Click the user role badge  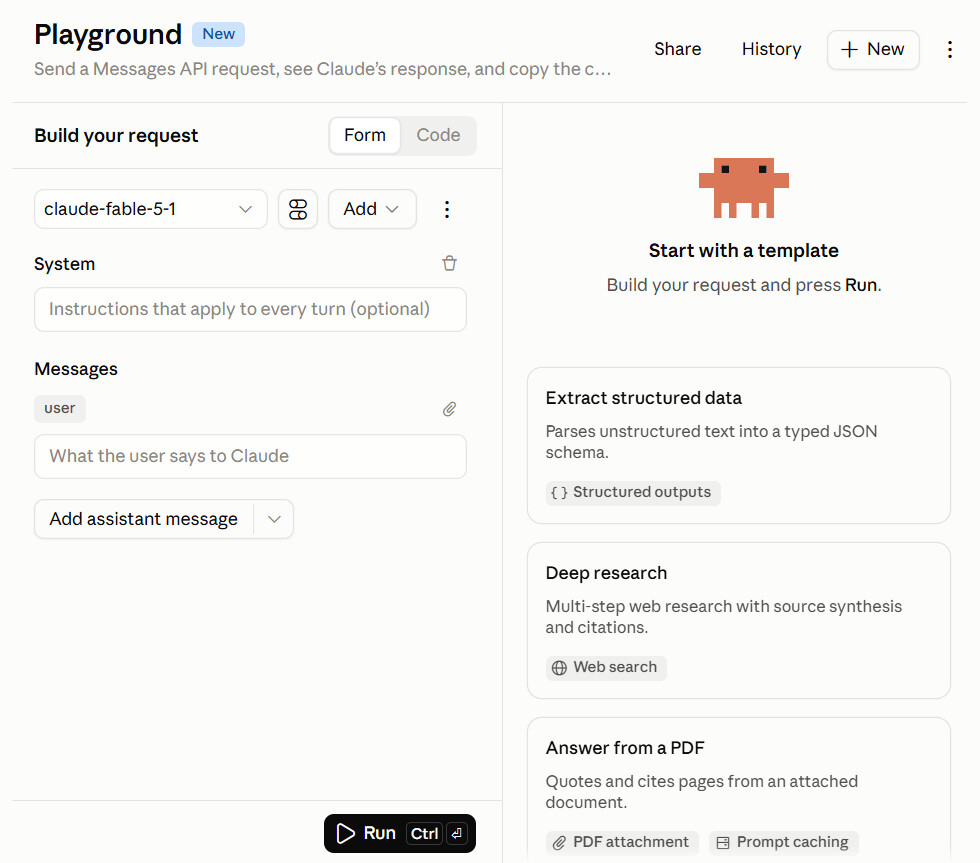(60, 409)
